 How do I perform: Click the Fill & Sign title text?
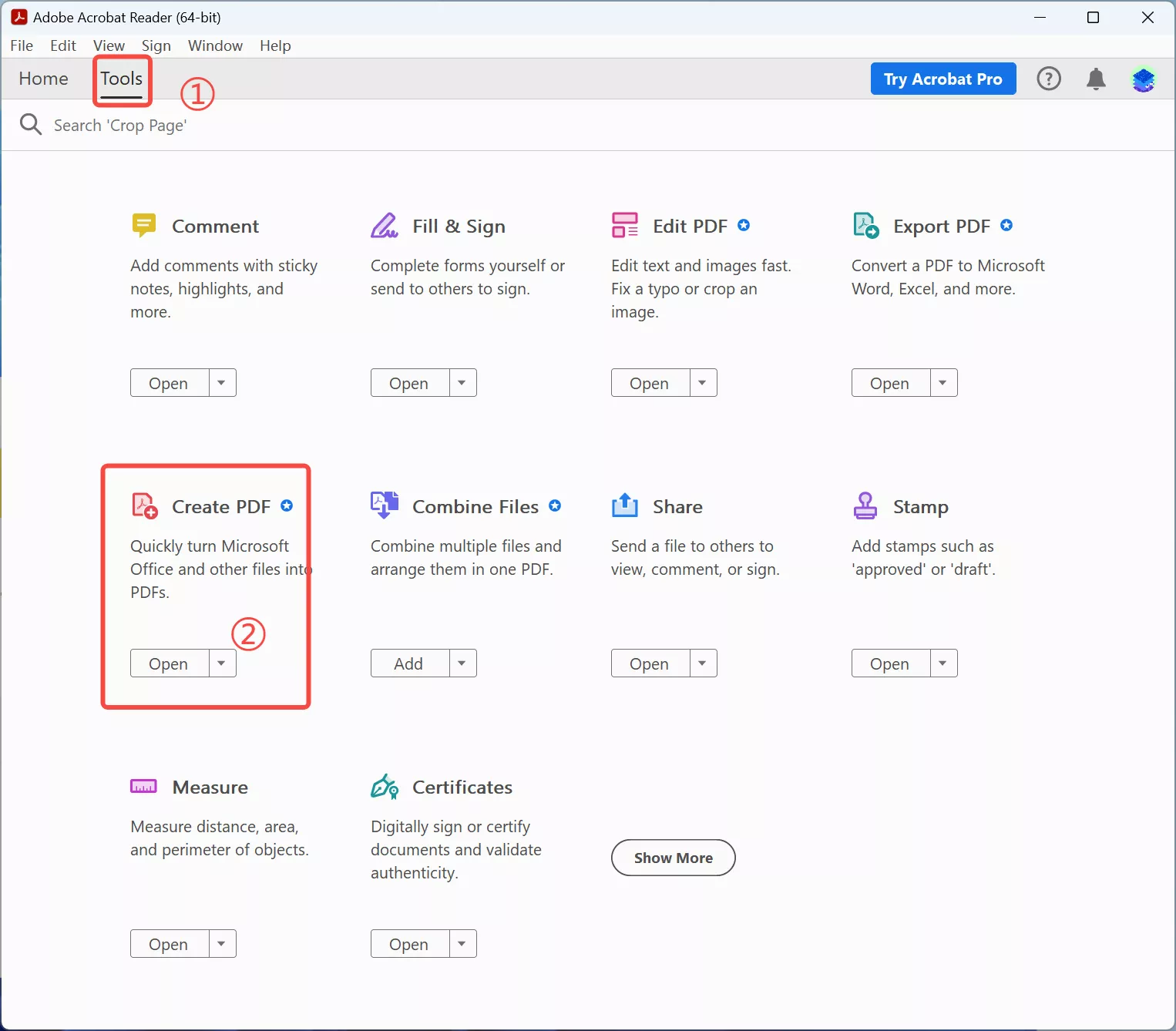459,226
